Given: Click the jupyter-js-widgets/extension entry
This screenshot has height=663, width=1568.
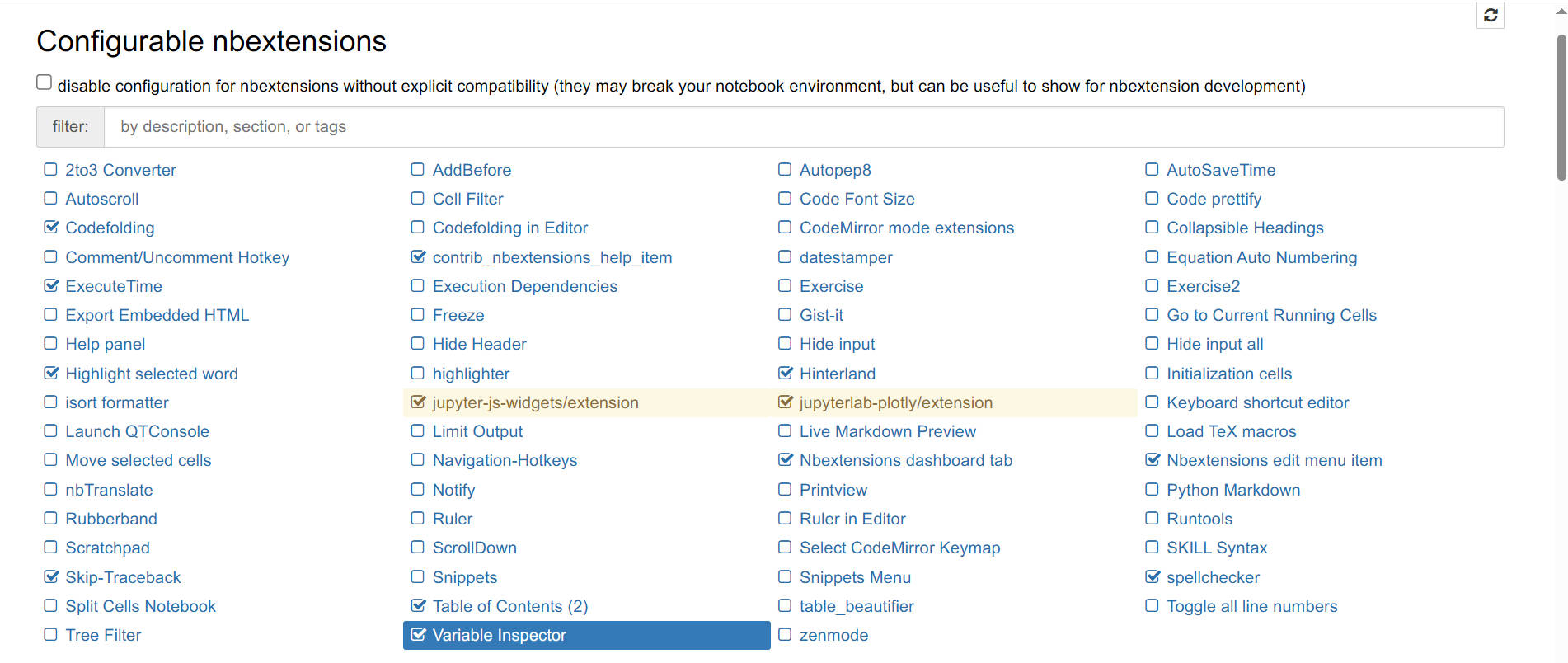Looking at the screenshot, I should click(x=535, y=403).
